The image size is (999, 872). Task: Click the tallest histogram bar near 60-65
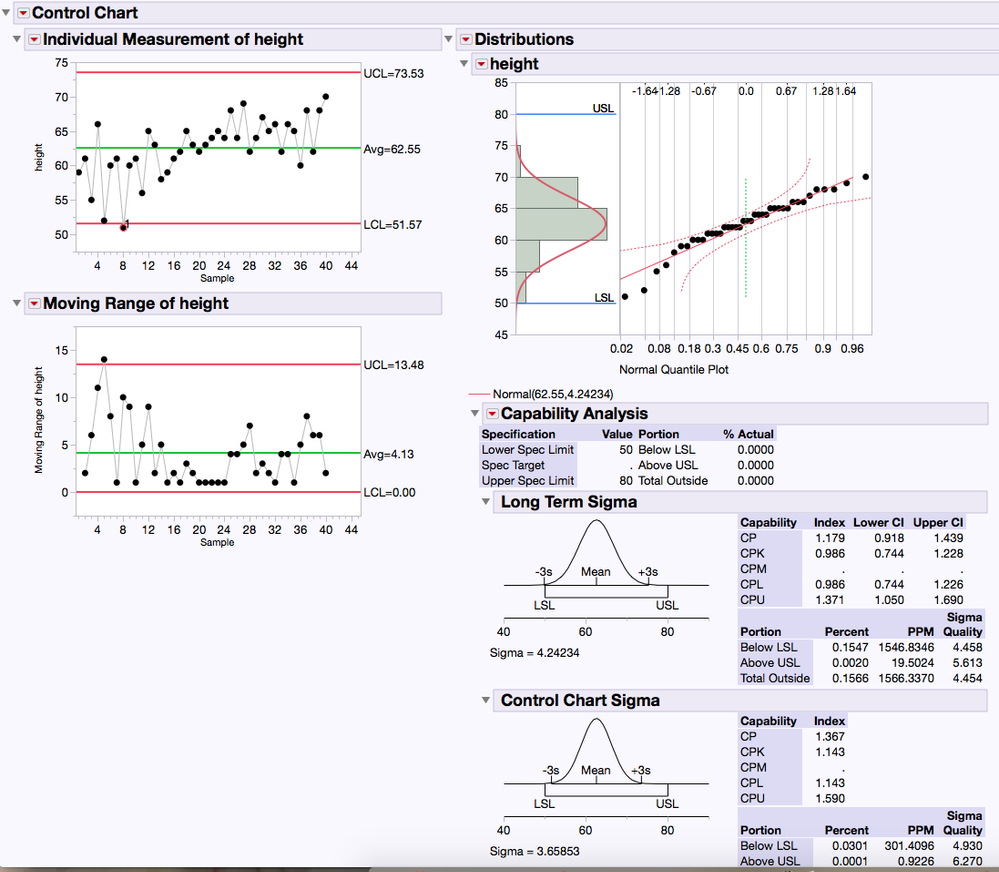point(561,224)
